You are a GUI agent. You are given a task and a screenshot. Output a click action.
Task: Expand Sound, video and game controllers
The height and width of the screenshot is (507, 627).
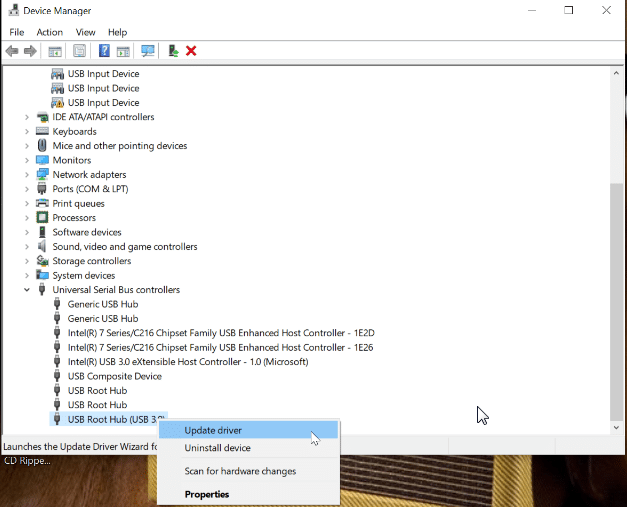pyautogui.click(x=27, y=247)
